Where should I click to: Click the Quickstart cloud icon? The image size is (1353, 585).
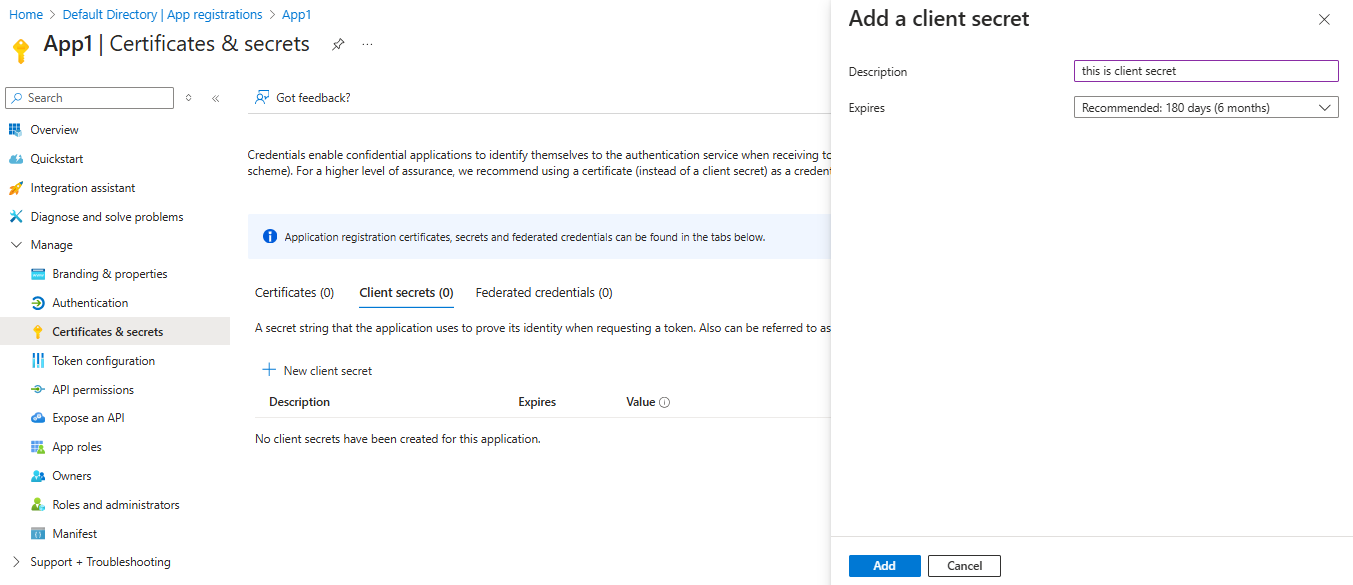coord(15,159)
